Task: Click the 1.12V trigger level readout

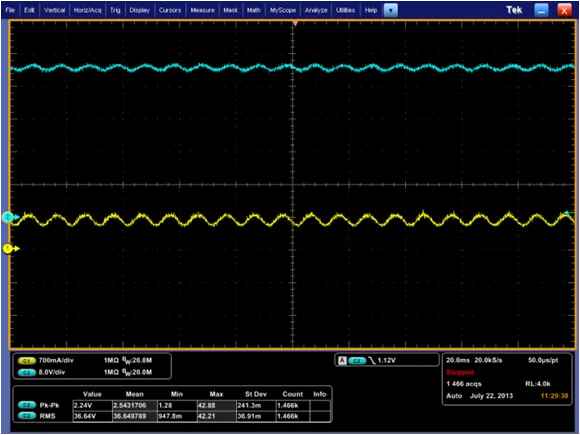Action: 387,360
